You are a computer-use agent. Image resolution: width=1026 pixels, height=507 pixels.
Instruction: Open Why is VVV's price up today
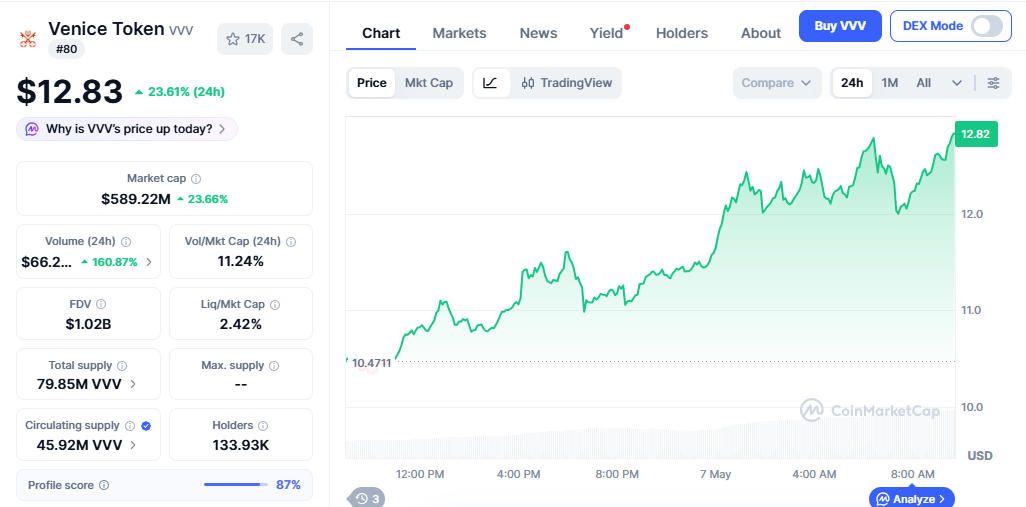click(127, 129)
